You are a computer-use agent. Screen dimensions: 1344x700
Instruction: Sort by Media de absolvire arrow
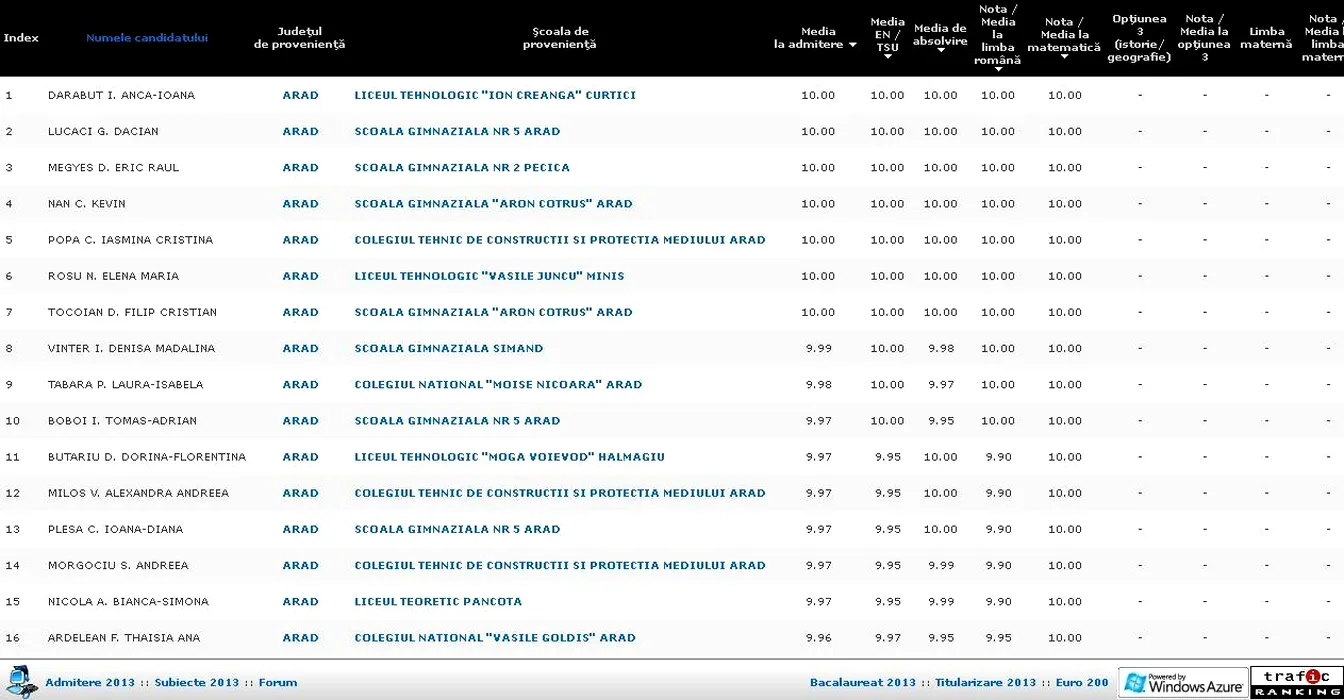[940, 50]
